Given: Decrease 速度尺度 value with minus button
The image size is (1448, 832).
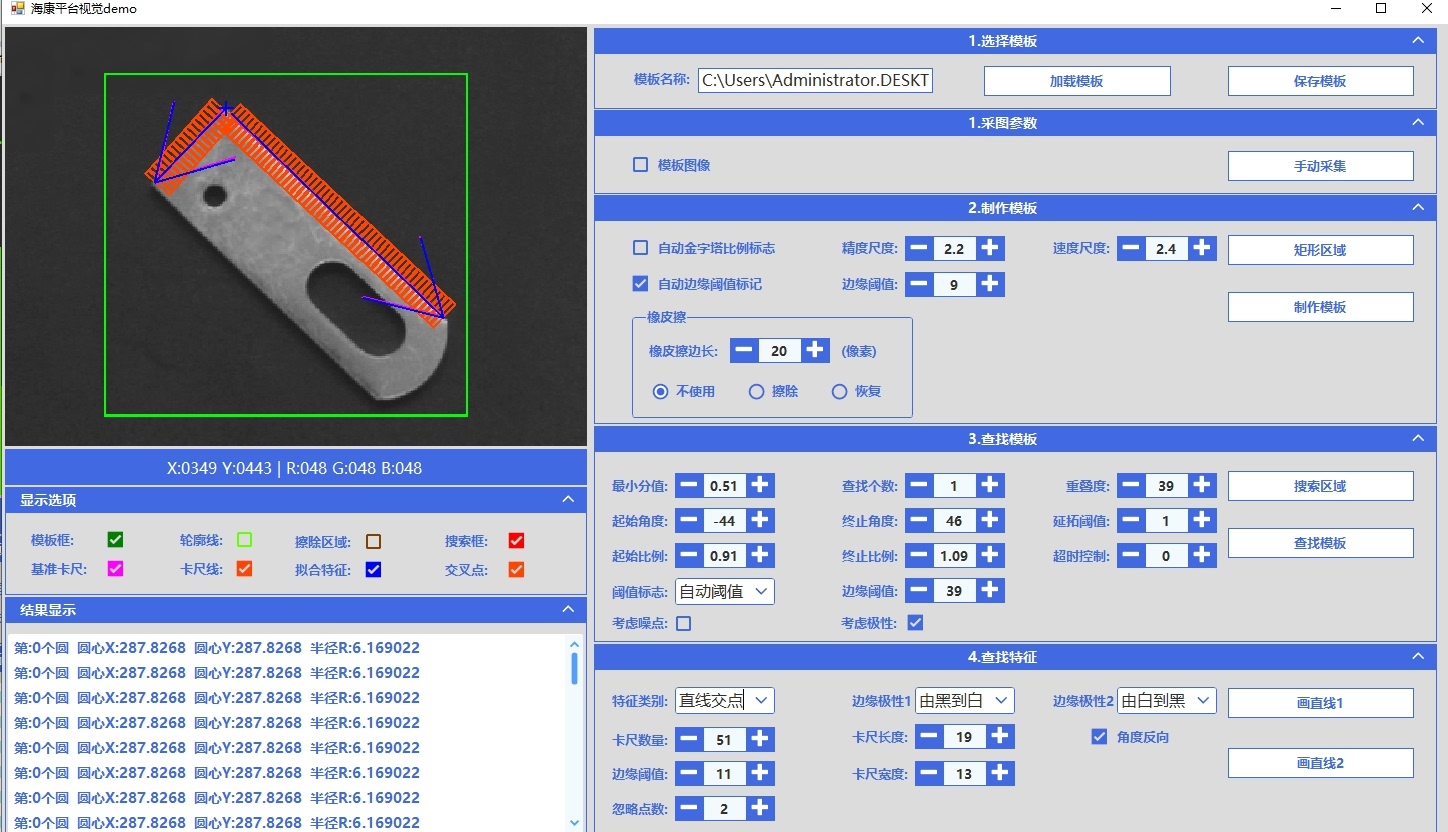Looking at the screenshot, I should pos(1130,248).
